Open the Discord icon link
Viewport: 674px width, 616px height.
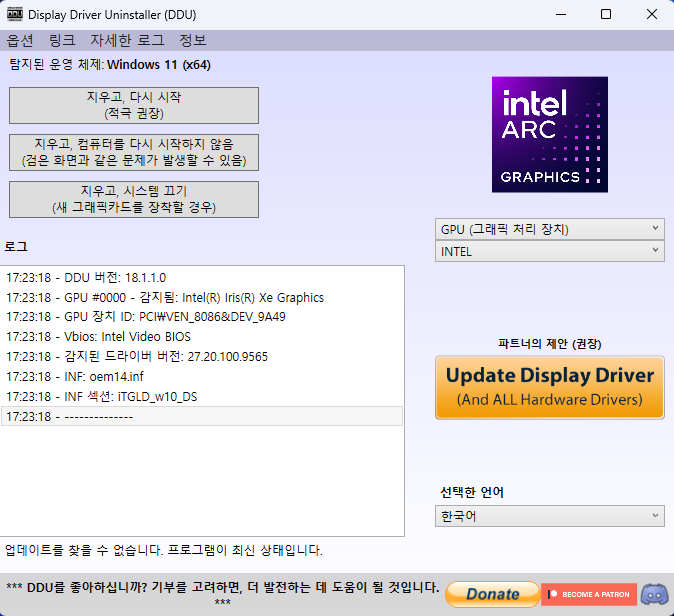point(654,595)
